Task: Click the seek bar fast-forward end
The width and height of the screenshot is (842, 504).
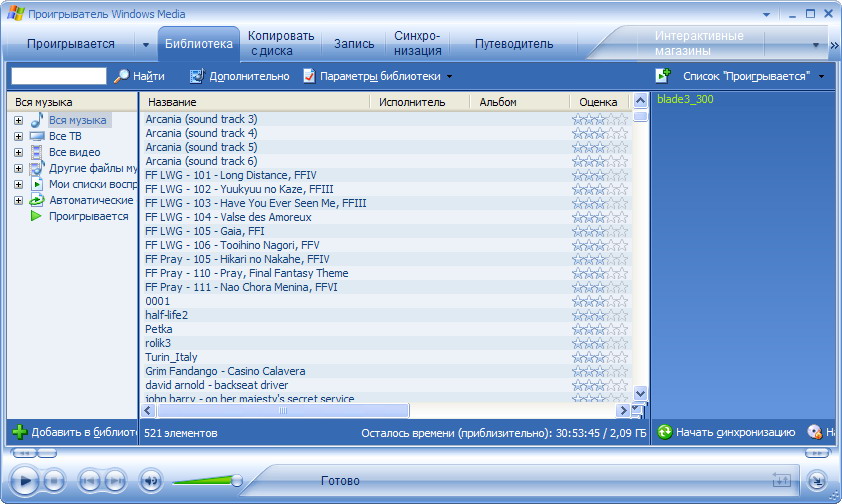Action: pyautogui.click(x=818, y=454)
